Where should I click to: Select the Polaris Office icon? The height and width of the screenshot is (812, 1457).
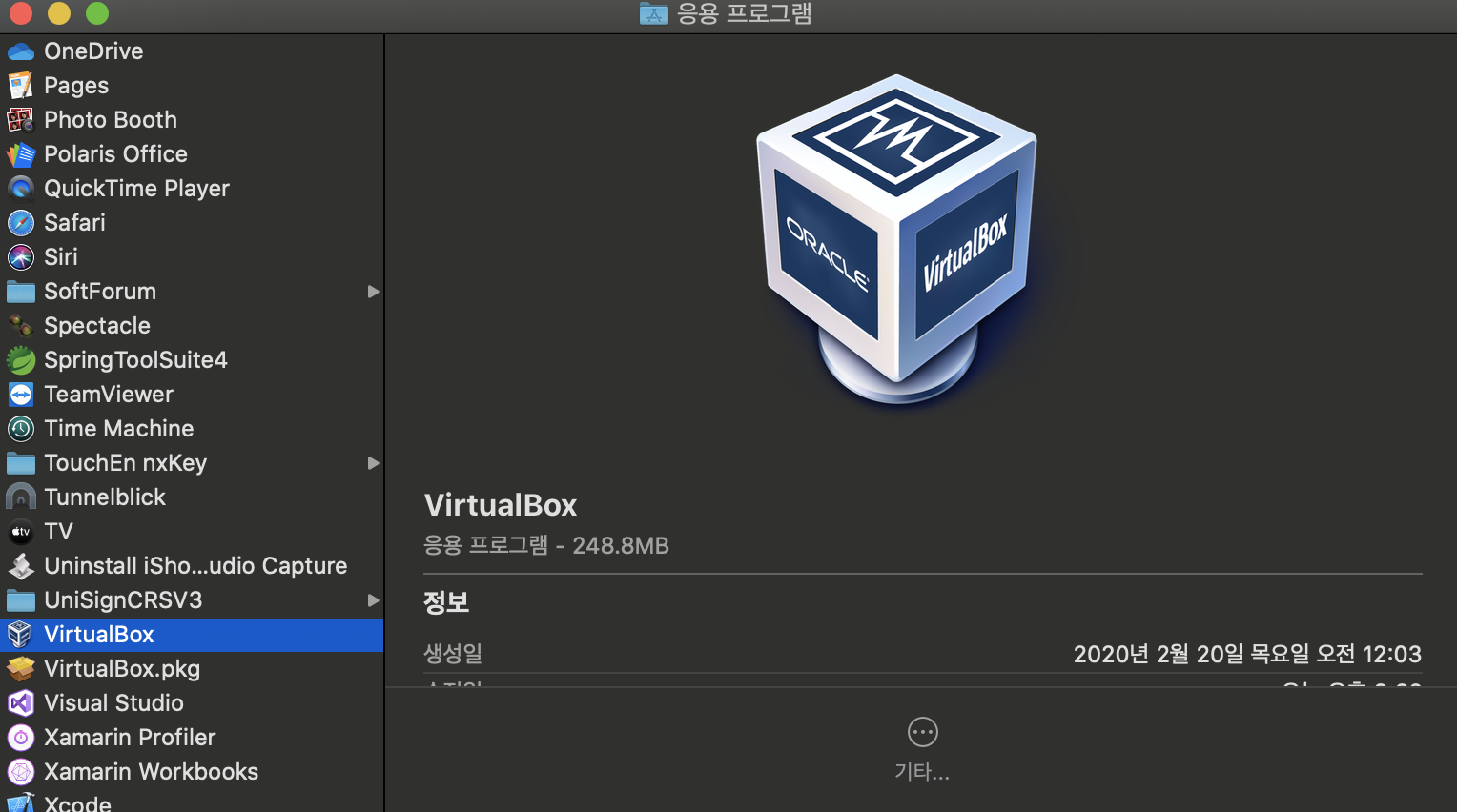21,154
